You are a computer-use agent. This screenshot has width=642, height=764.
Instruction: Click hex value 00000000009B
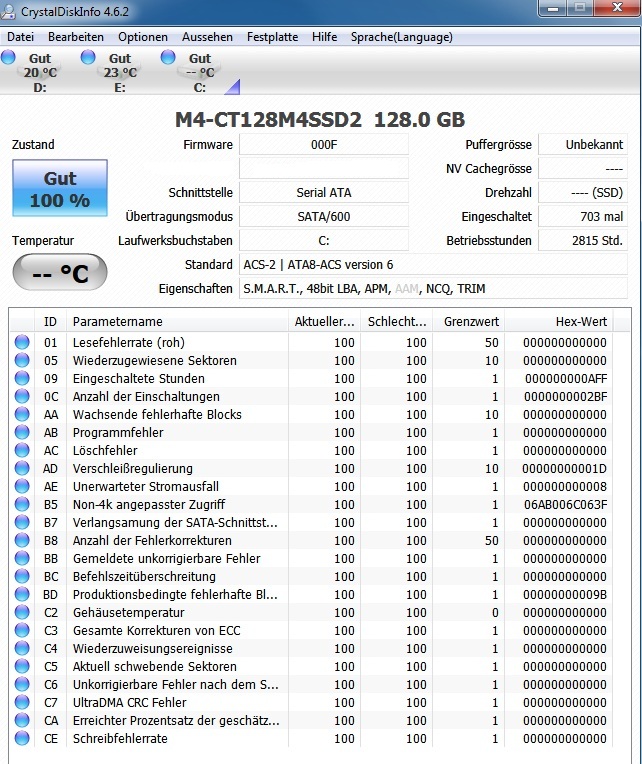pos(565,594)
